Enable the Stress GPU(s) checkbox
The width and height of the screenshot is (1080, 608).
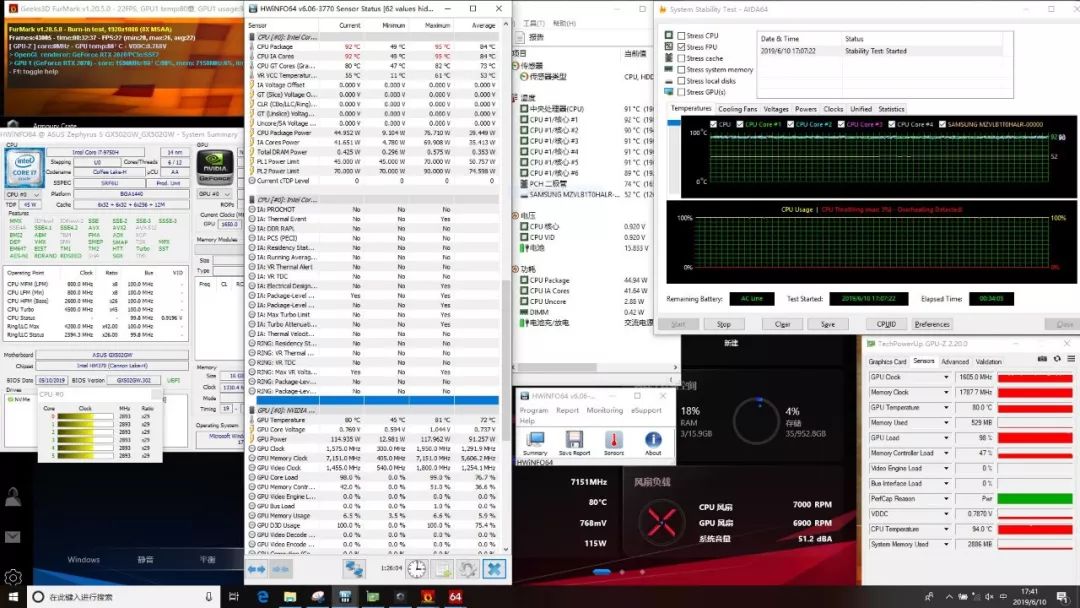(x=682, y=92)
